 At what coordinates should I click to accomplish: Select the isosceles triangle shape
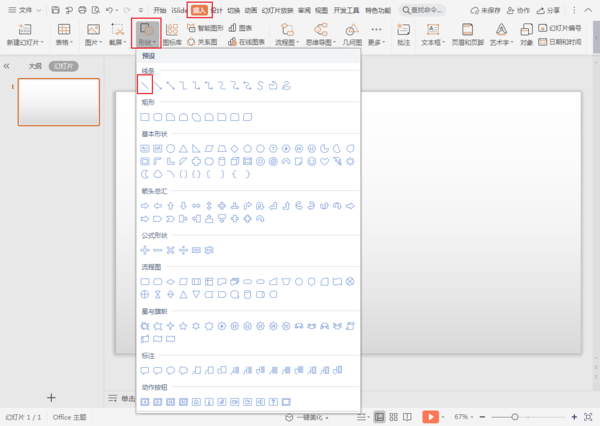(185, 148)
